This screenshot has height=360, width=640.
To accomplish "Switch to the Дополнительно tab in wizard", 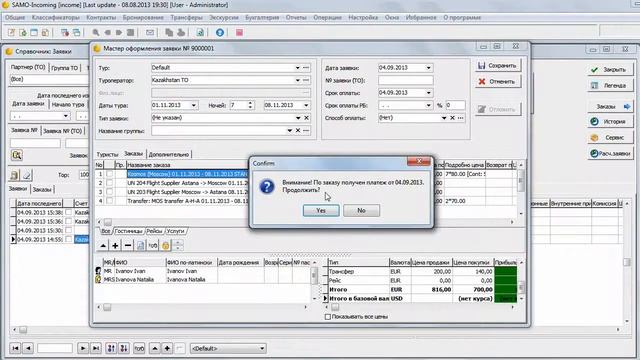I will click(169, 154).
